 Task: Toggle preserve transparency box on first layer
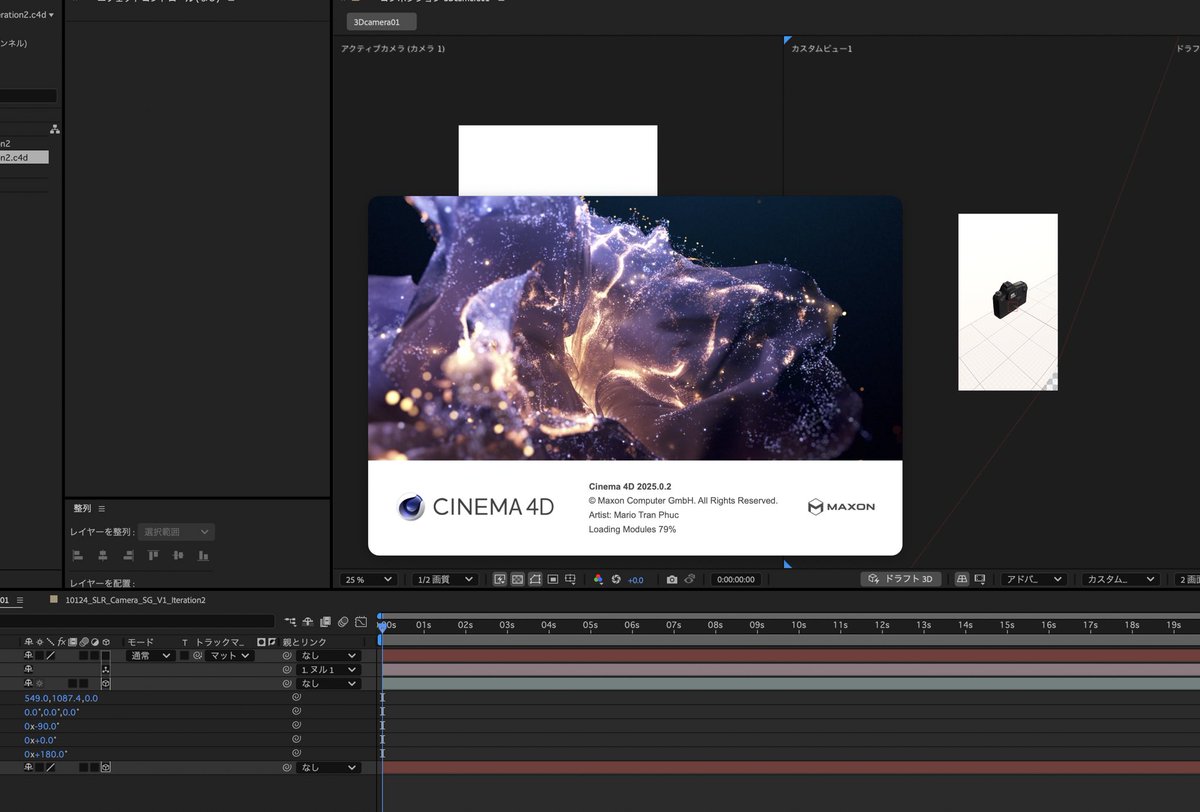[184, 656]
